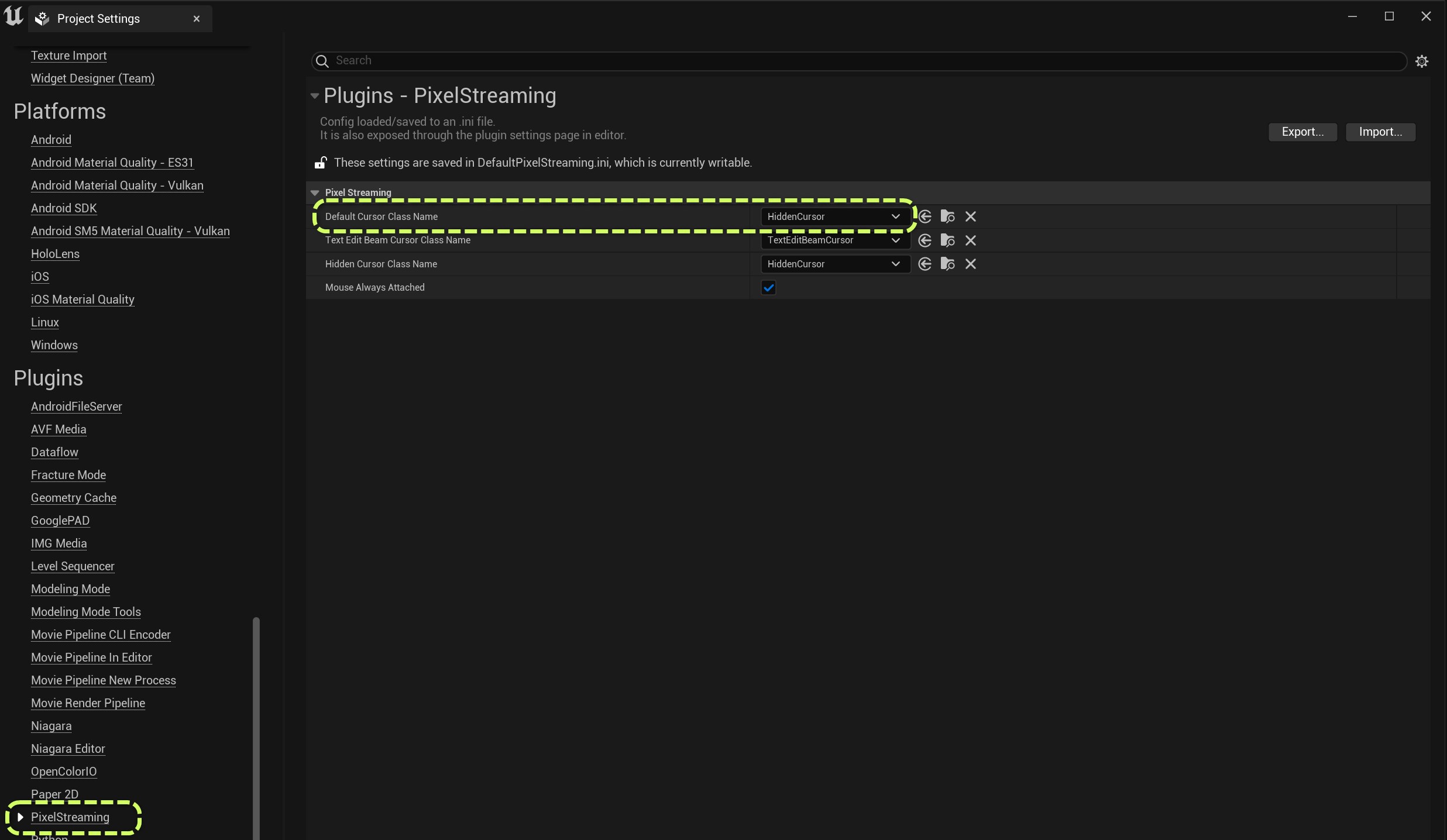Open Default Cursor Class Name dropdown

pos(835,216)
